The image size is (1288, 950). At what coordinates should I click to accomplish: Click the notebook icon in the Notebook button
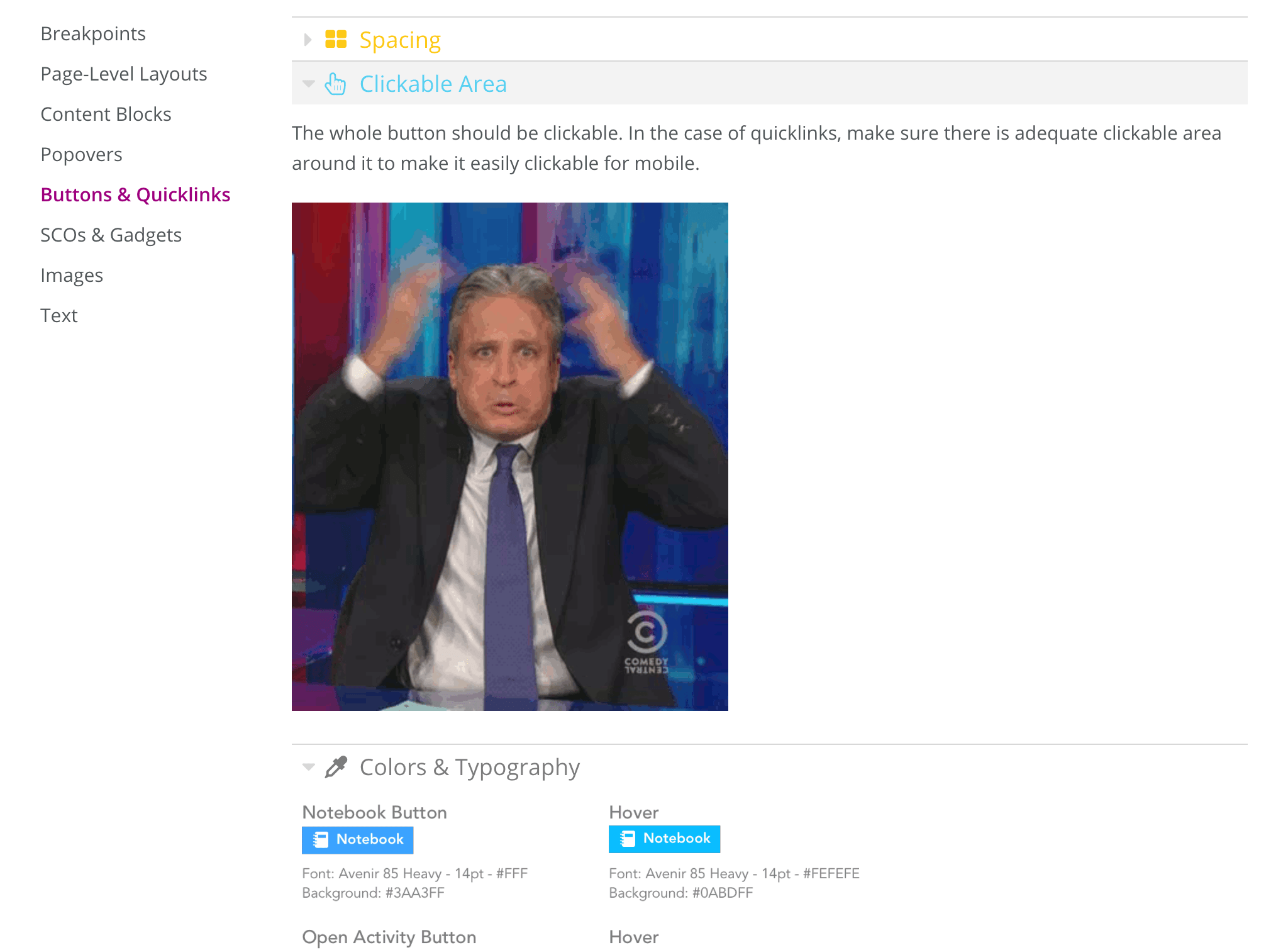click(x=321, y=840)
